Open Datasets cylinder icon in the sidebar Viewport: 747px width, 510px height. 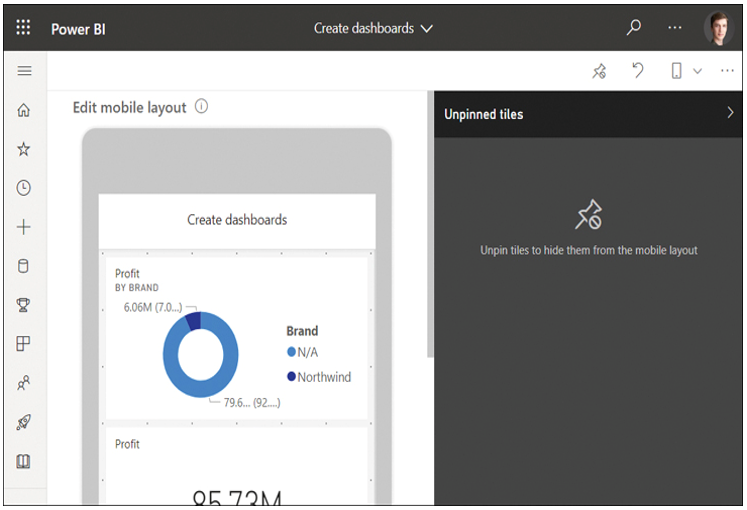pyautogui.click(x=23, y=266)
